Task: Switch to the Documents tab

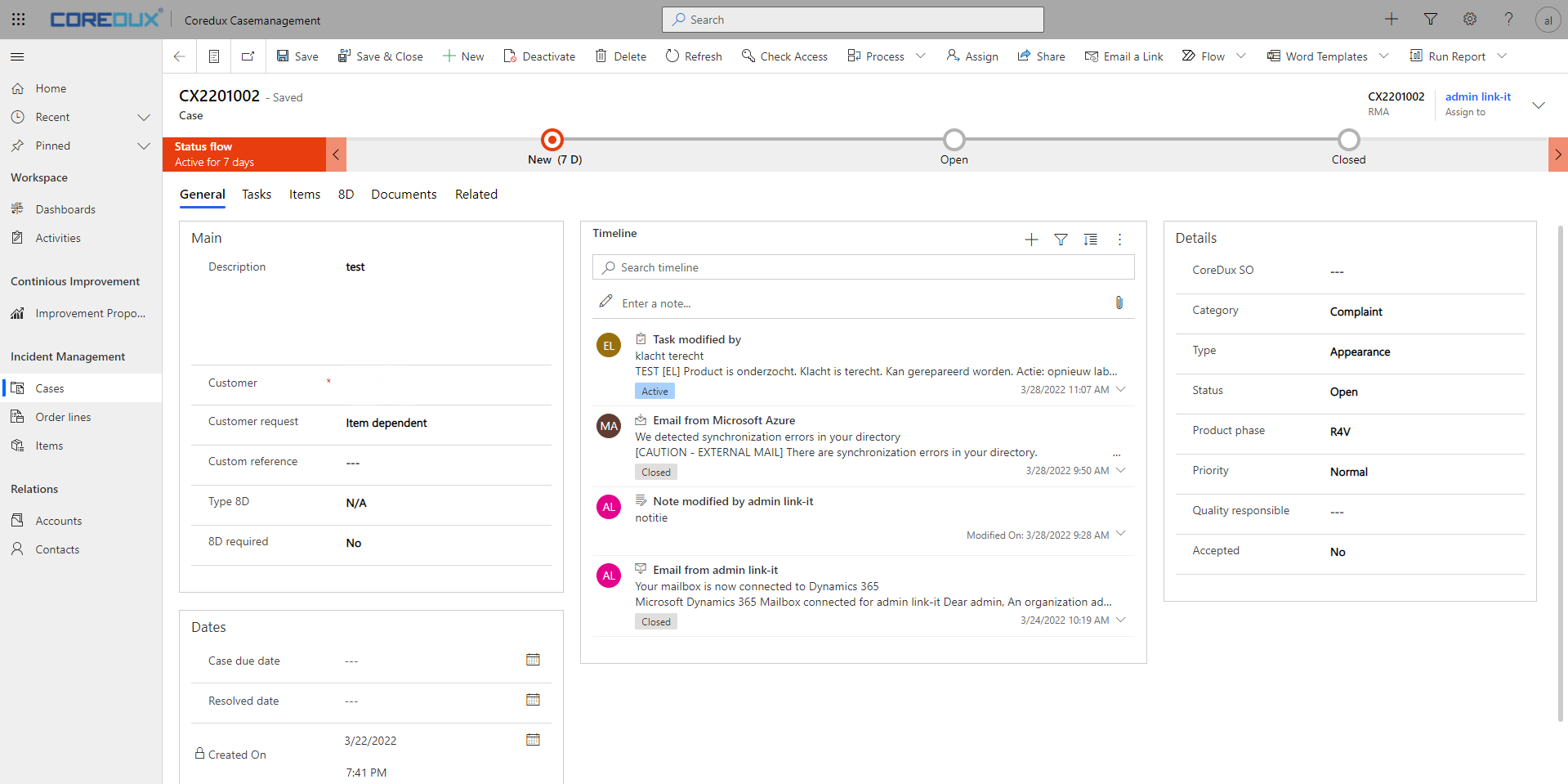Action: [404, 195]
